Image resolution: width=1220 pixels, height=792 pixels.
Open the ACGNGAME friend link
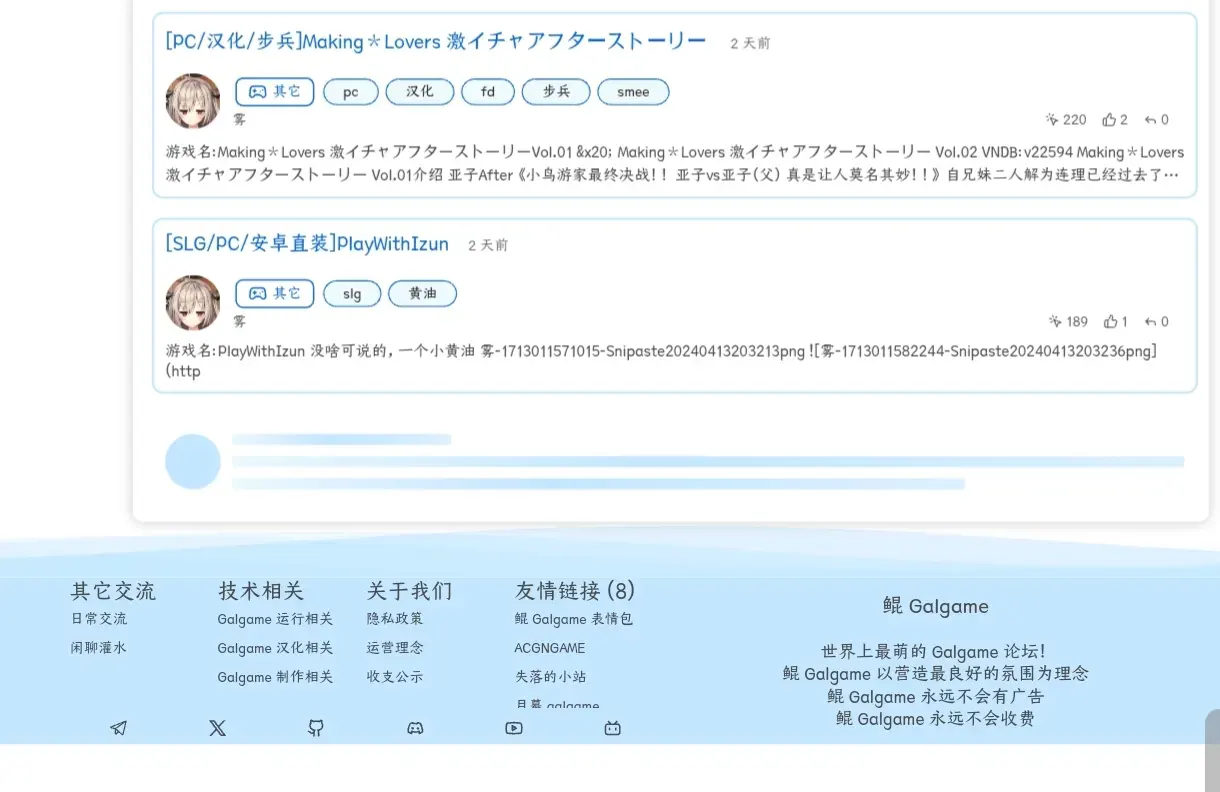point(550,648)
